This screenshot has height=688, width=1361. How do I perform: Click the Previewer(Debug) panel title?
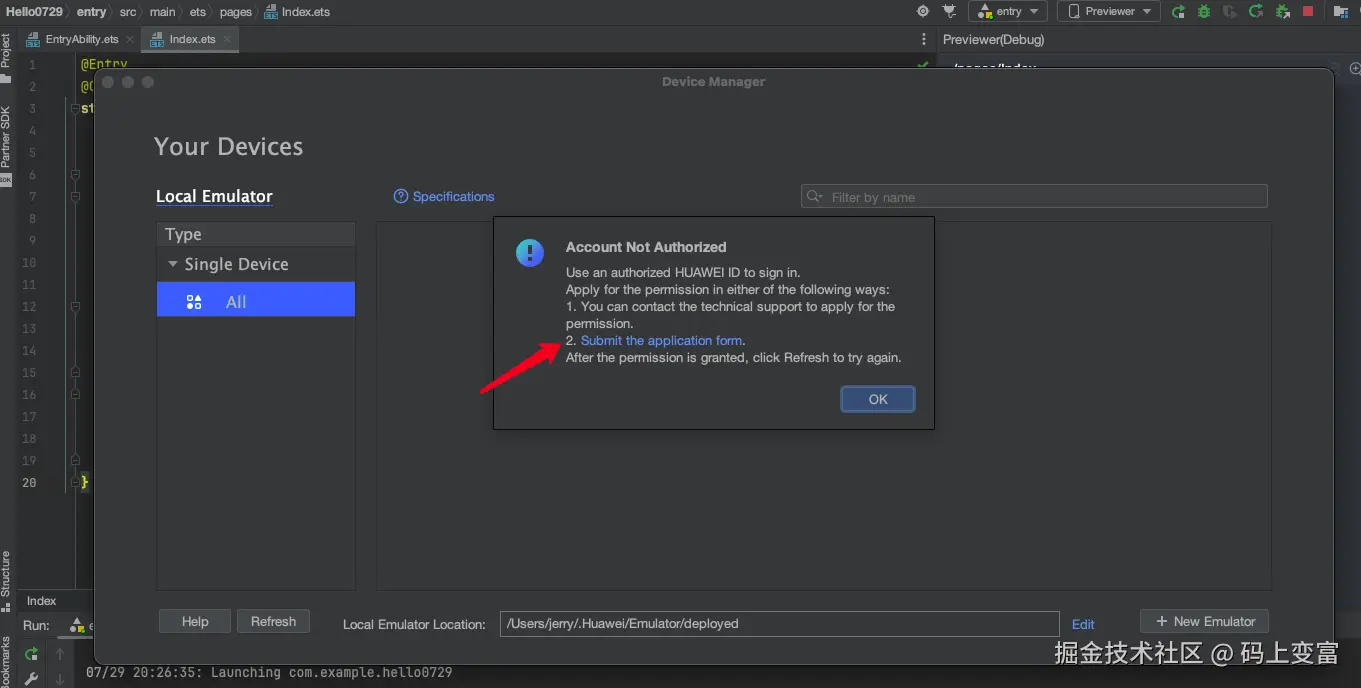pos(993,39)
